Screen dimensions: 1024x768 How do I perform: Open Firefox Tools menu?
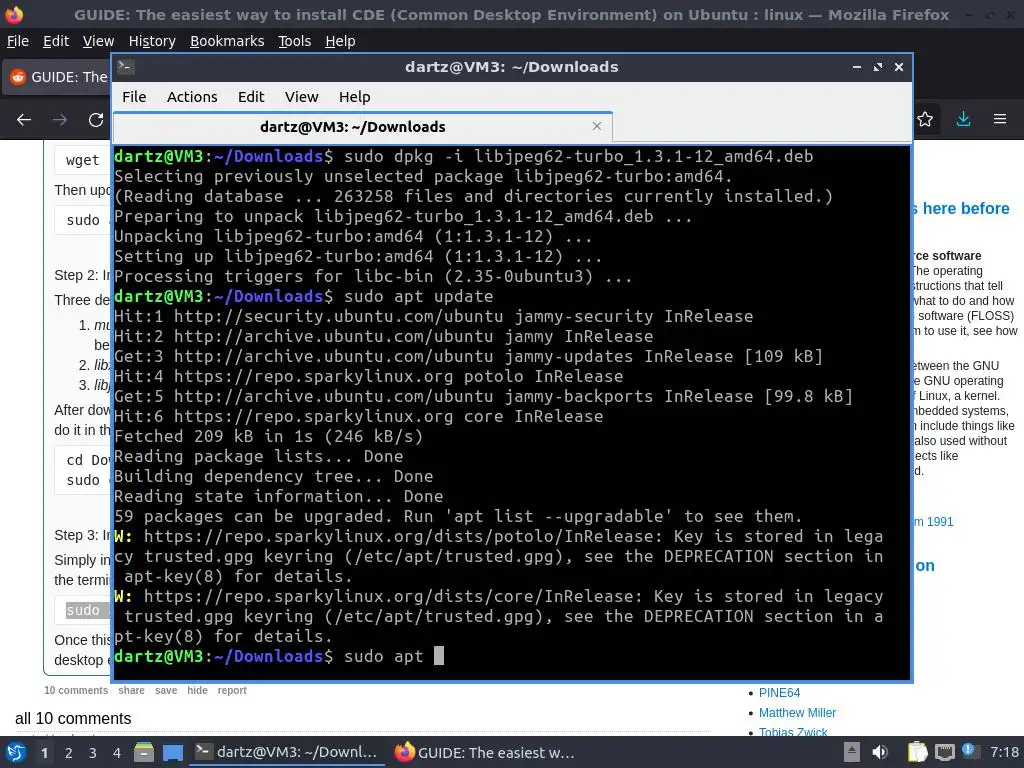[x=295, y=41]
